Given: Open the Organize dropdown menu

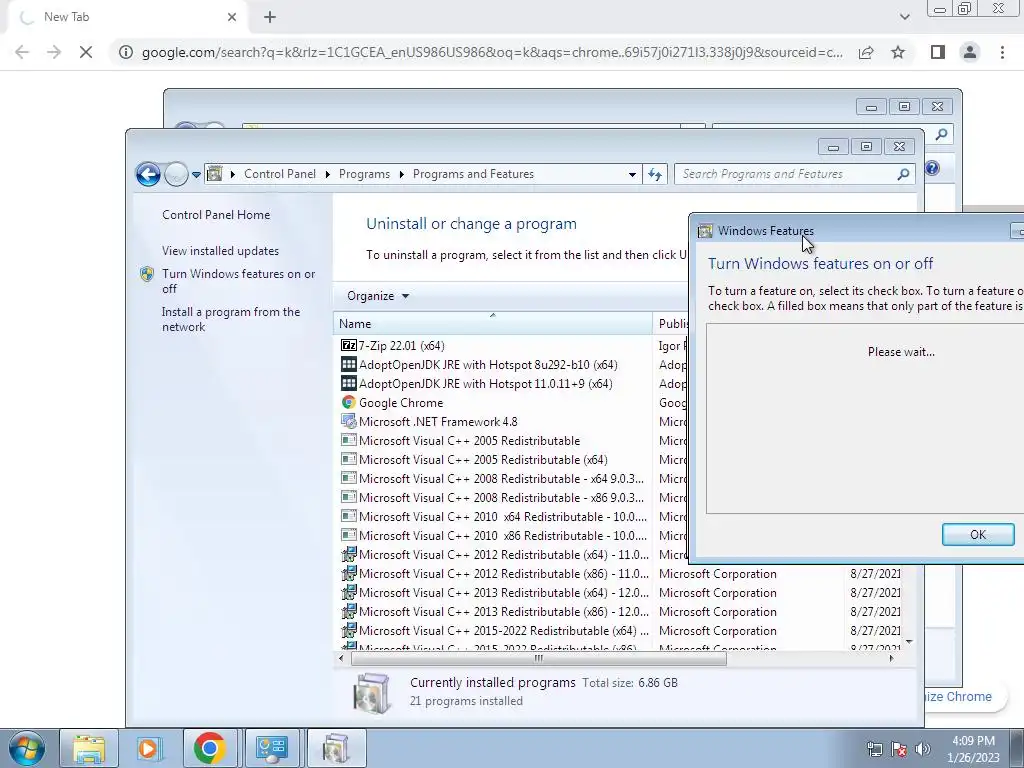Looking at the screenshot, I should pos(378,296).
